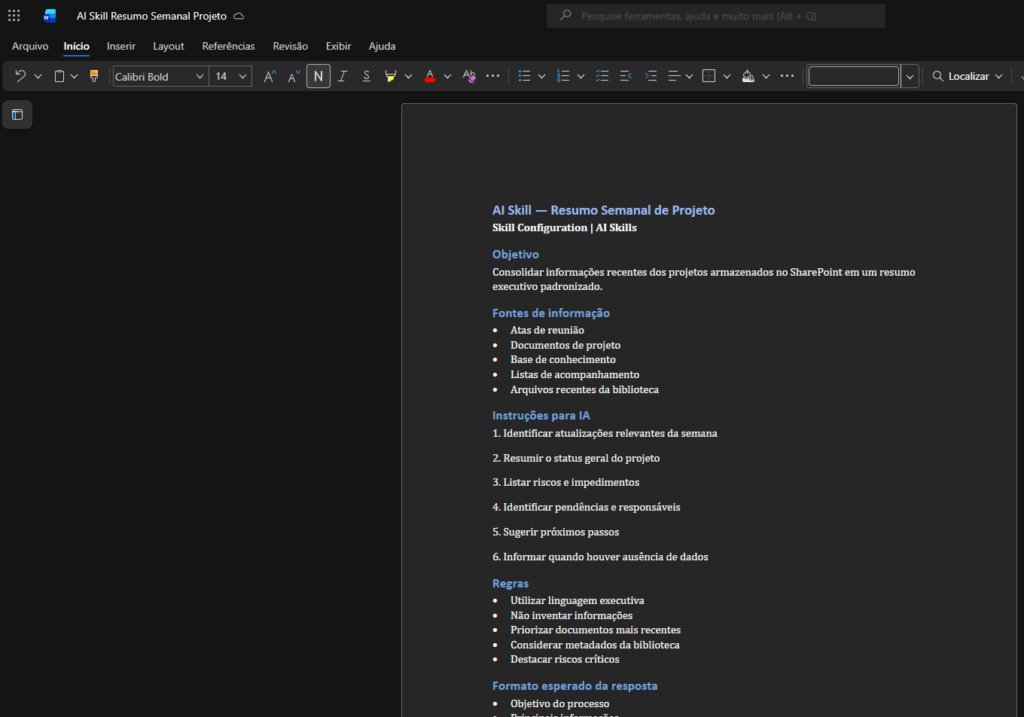Viewport: 1024px width, 717px height.
Task: Click the line 3. Listar riscos e impedimentos
Action: point(566,483)
